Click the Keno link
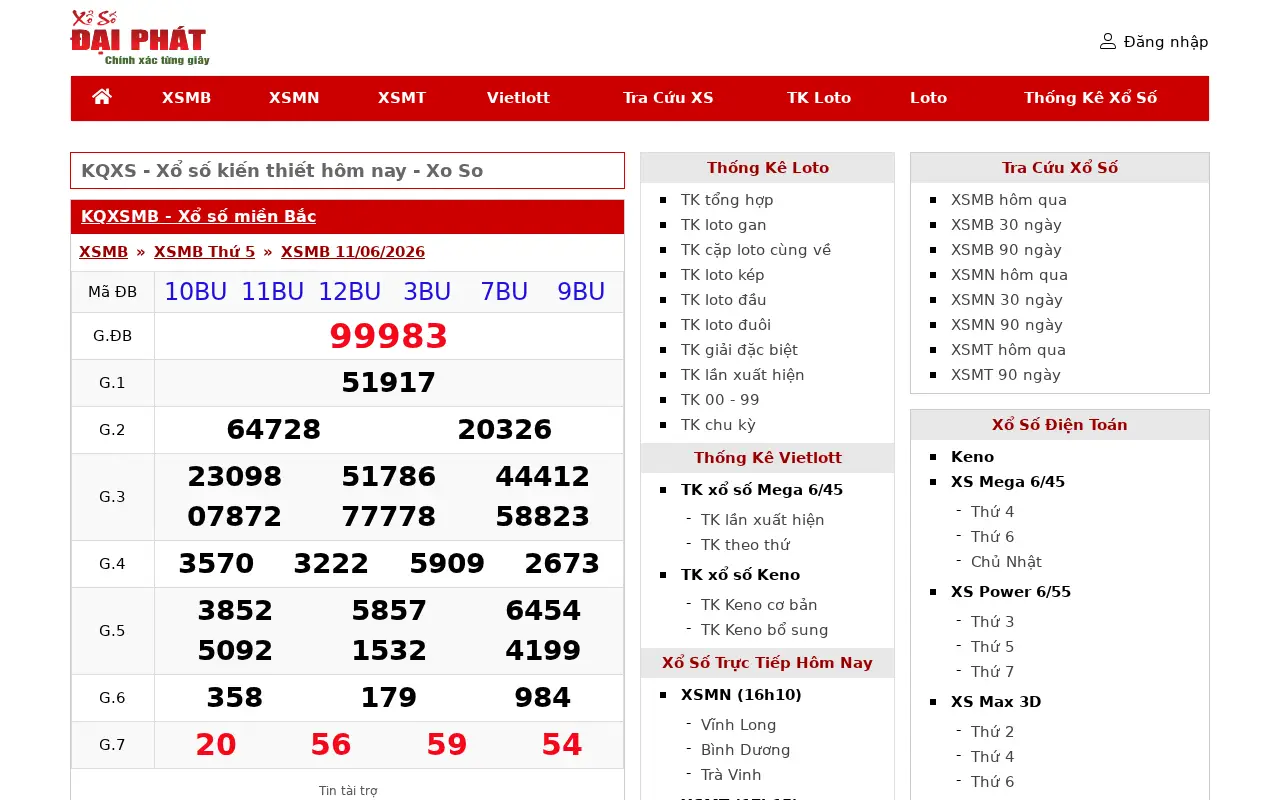Viewport: 1280px width, 800px height. (x=972, y=457)
